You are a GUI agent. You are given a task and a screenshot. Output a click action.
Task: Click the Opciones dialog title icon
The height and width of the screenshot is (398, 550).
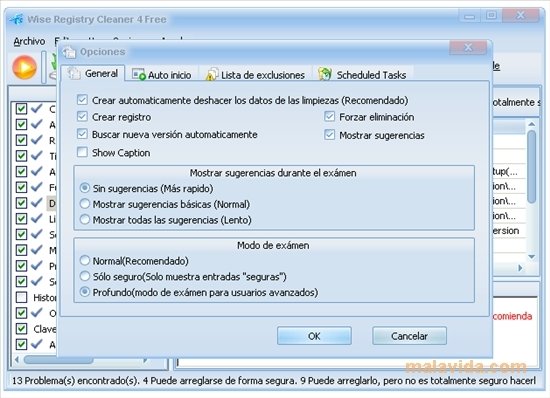click(69, 52)
